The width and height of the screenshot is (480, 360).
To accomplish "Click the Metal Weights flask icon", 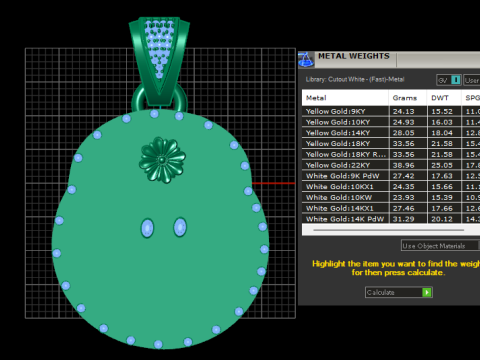I will click(x=306, y=59).
